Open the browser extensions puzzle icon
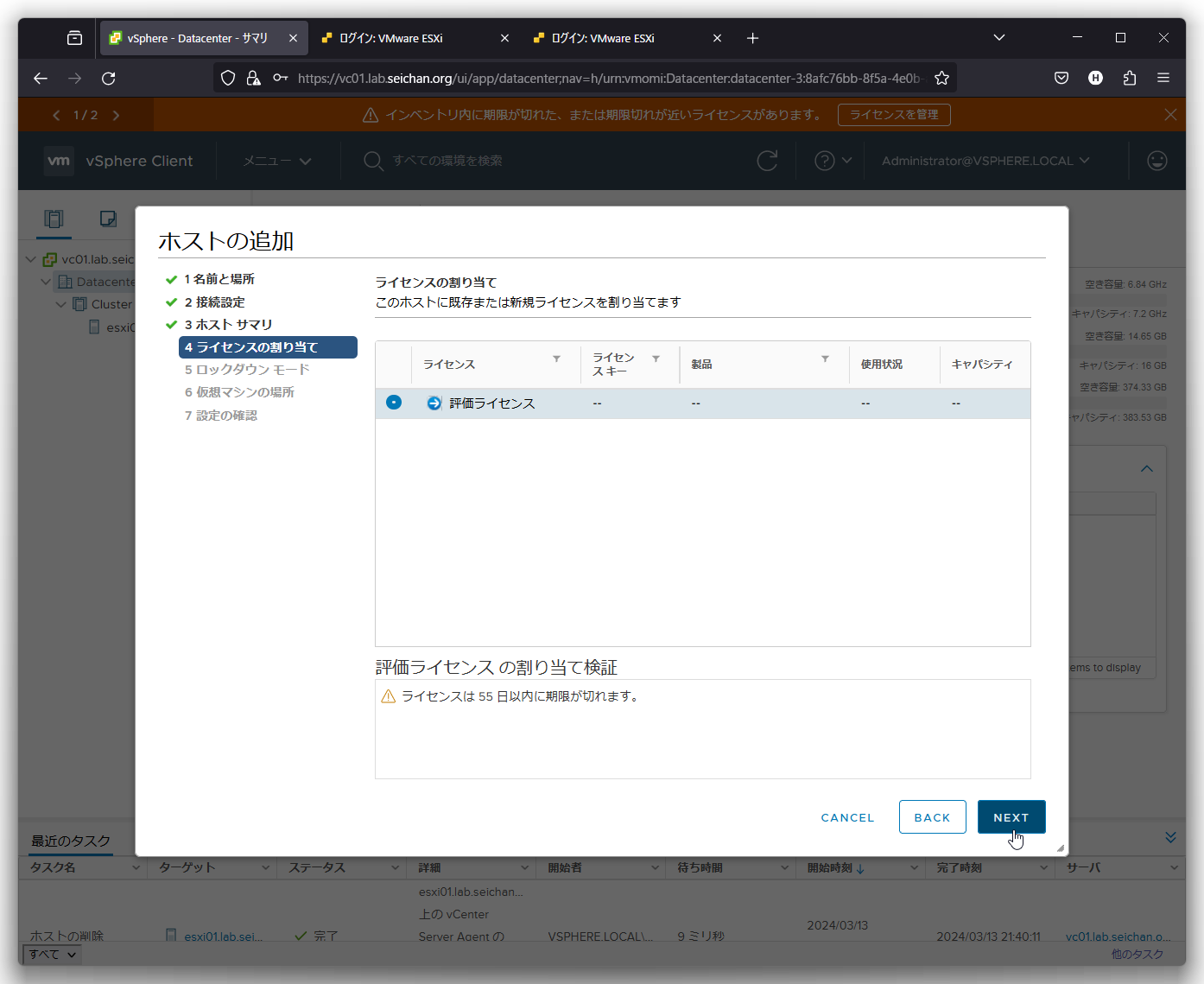Image resolution: width=1204 pixels, height=984 pixels. click(x=1130, y=79)
